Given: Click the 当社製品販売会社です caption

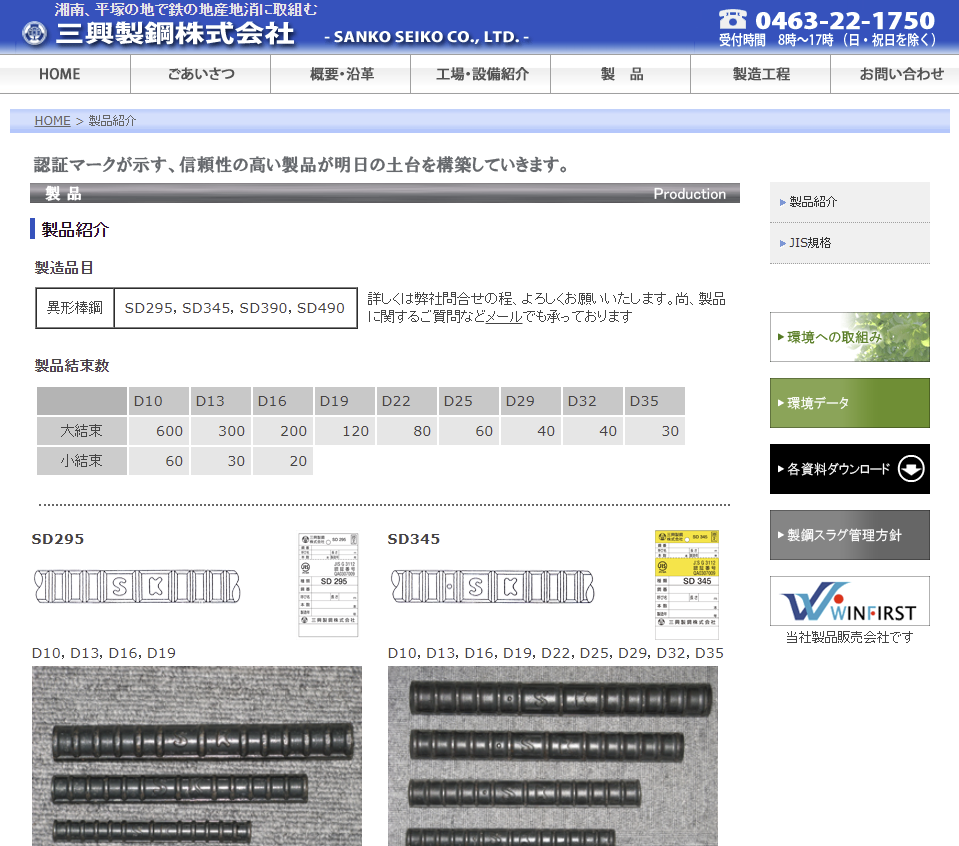Looking at the screenshot, I should 850,637.
